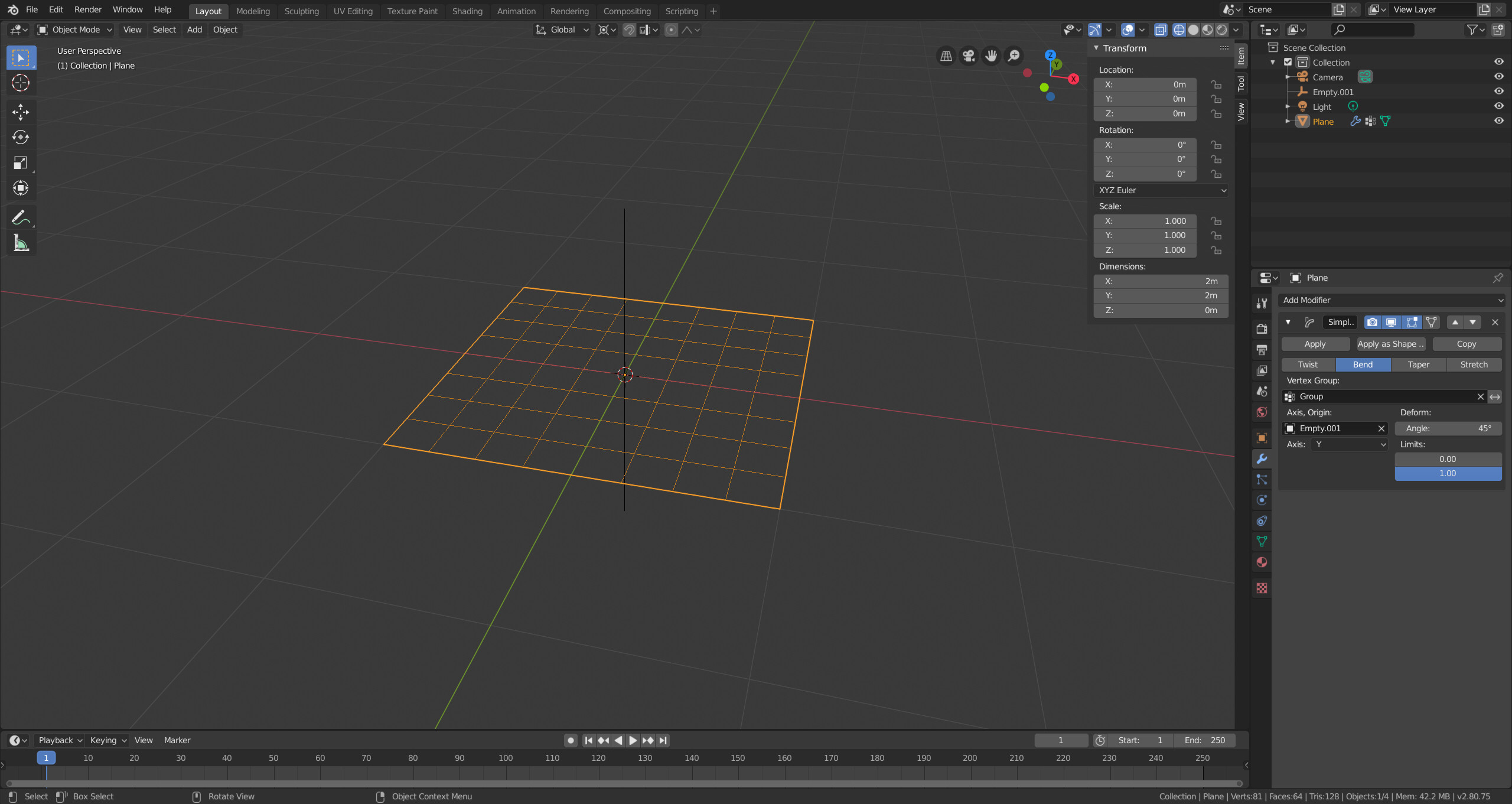The height and width of the screenshot is (804, 1512).
Task: Hide Empty.001 in the viewport
Action: [1499, 92]
